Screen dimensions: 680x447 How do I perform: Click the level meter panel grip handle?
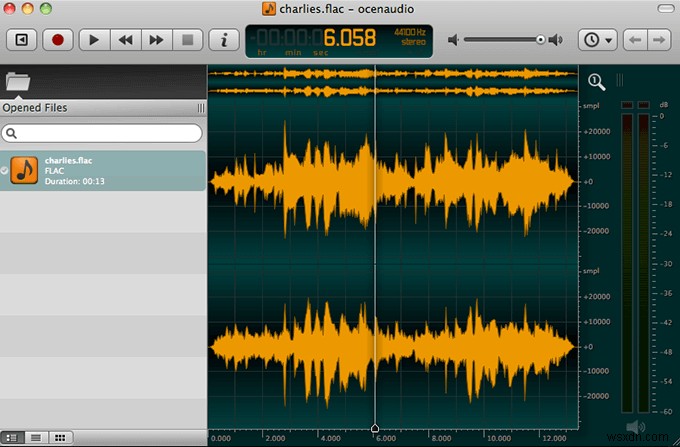coord(620,80)
